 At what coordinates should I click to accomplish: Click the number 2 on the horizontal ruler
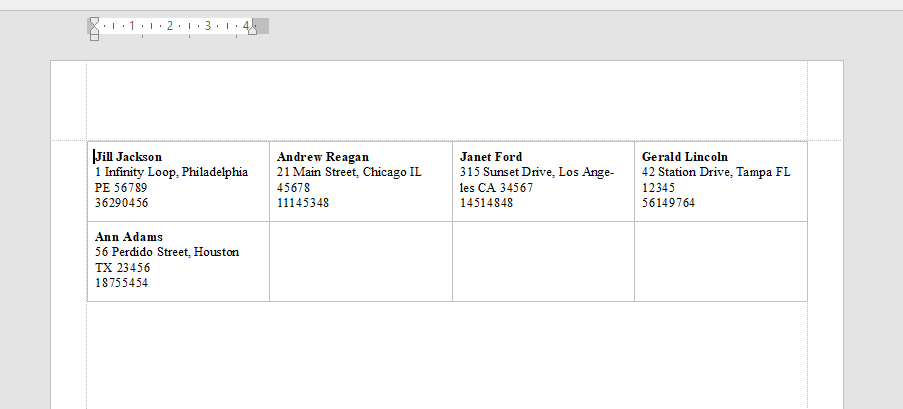pyautogui.click(x=170, y=25)
